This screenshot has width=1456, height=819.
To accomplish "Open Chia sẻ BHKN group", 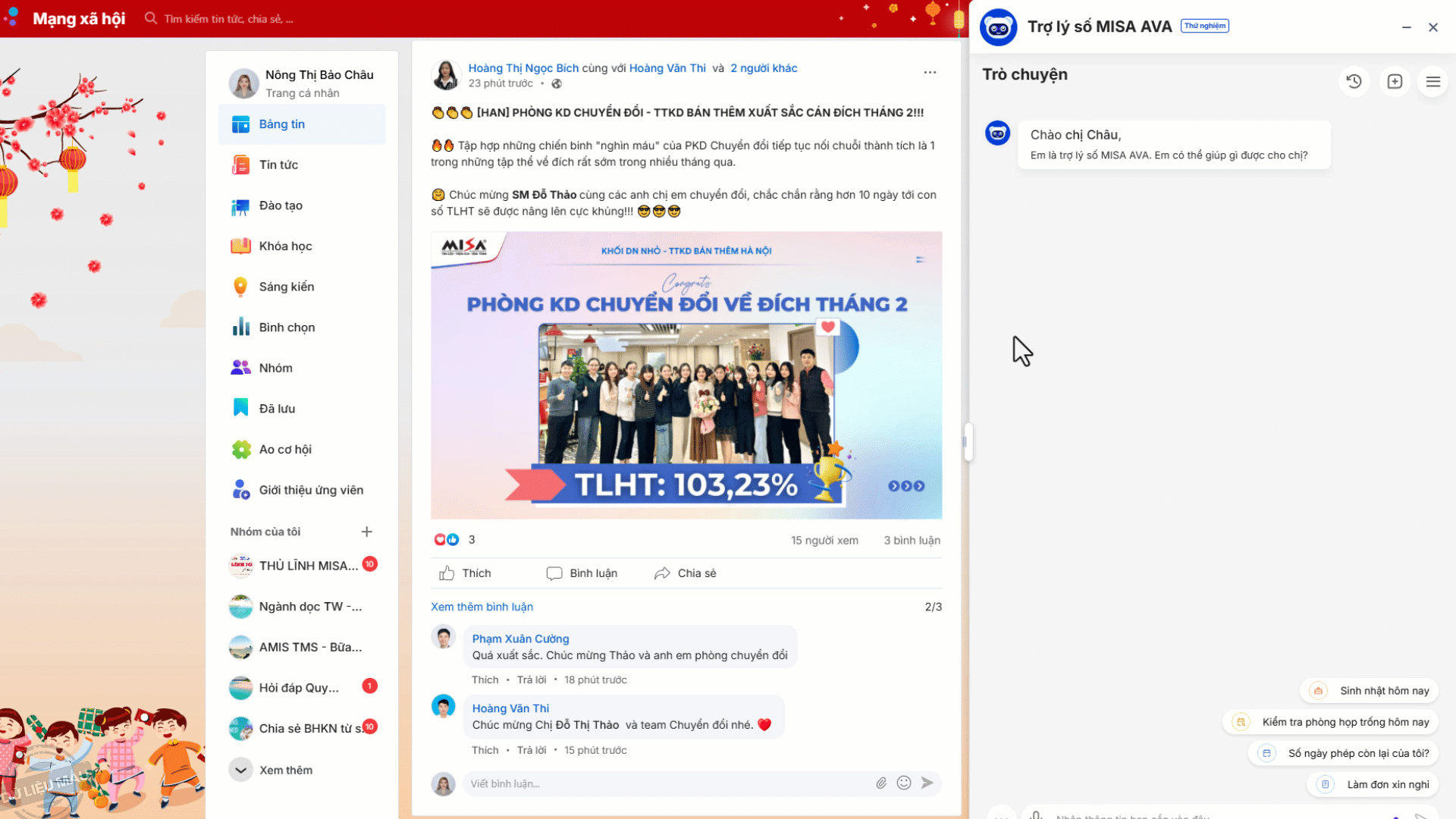I will pos(302,728).
